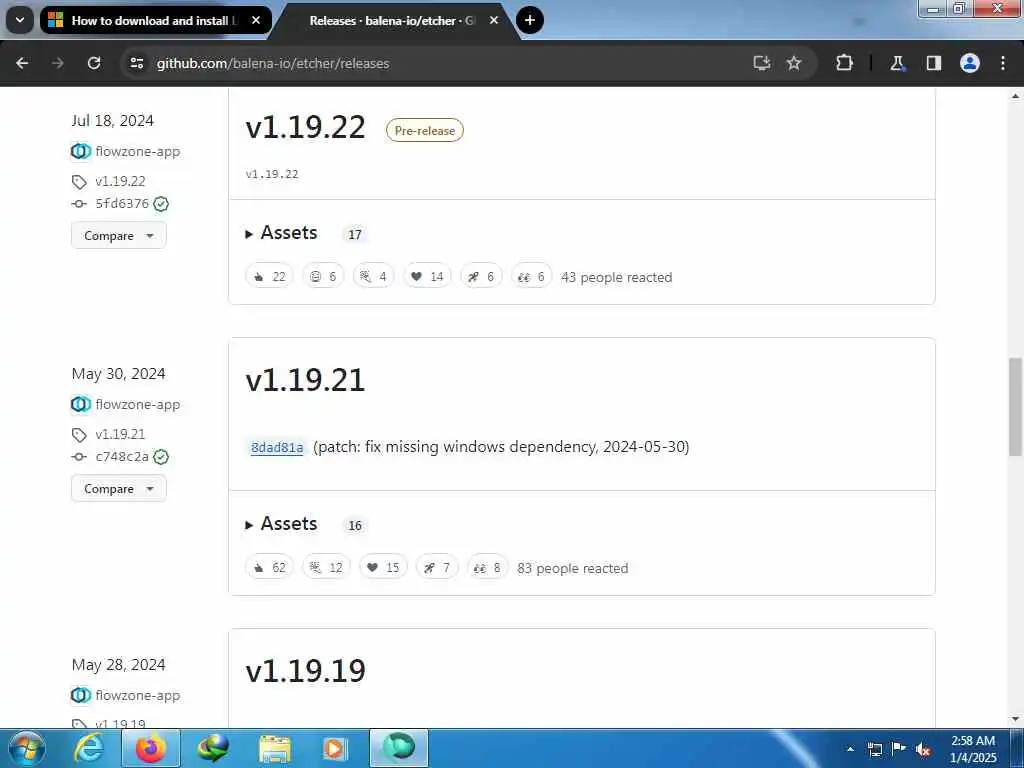Open the media player taskbar icon
This screenshot has height=768, width=1024.
pos(336,748)
